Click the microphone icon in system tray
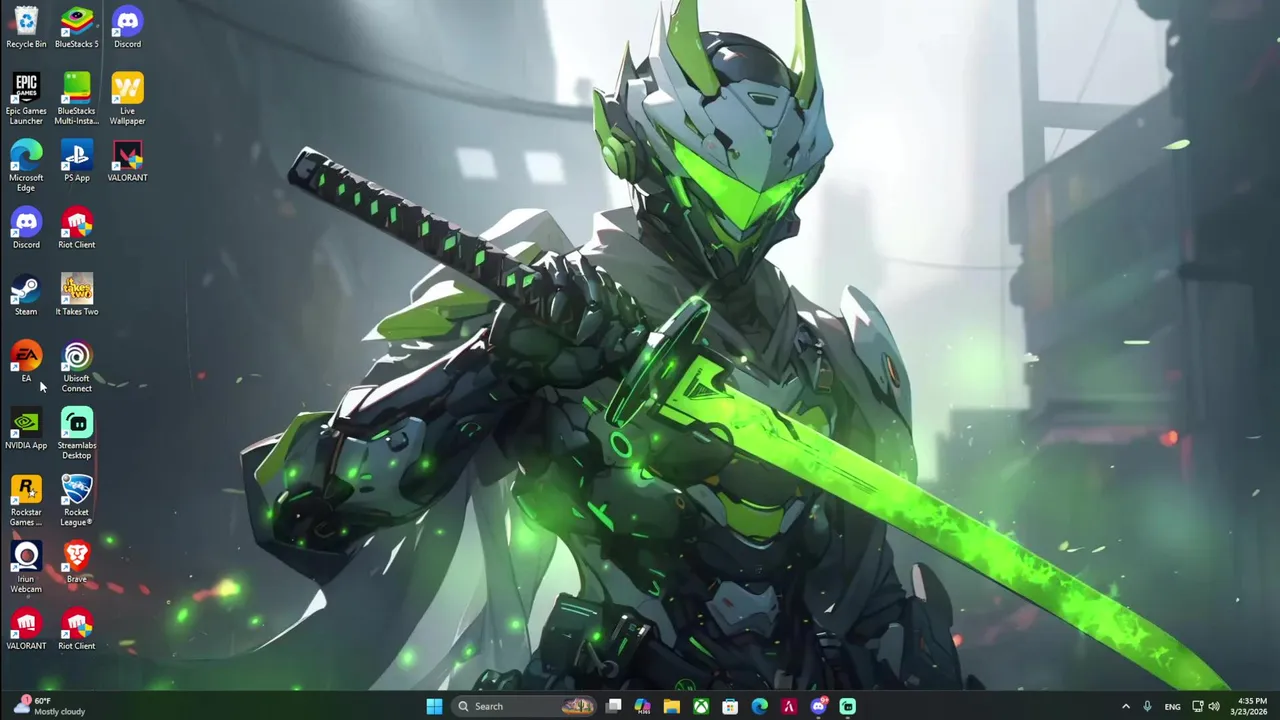This screenshot has width=1280, height=720. point(1147,706)
